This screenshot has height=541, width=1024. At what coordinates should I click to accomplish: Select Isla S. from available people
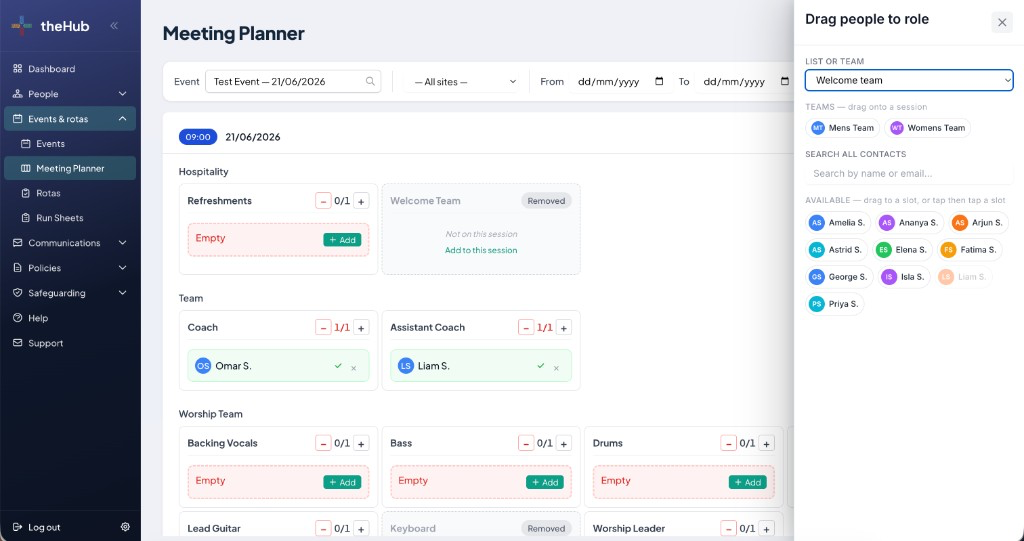tap(904, 277)
